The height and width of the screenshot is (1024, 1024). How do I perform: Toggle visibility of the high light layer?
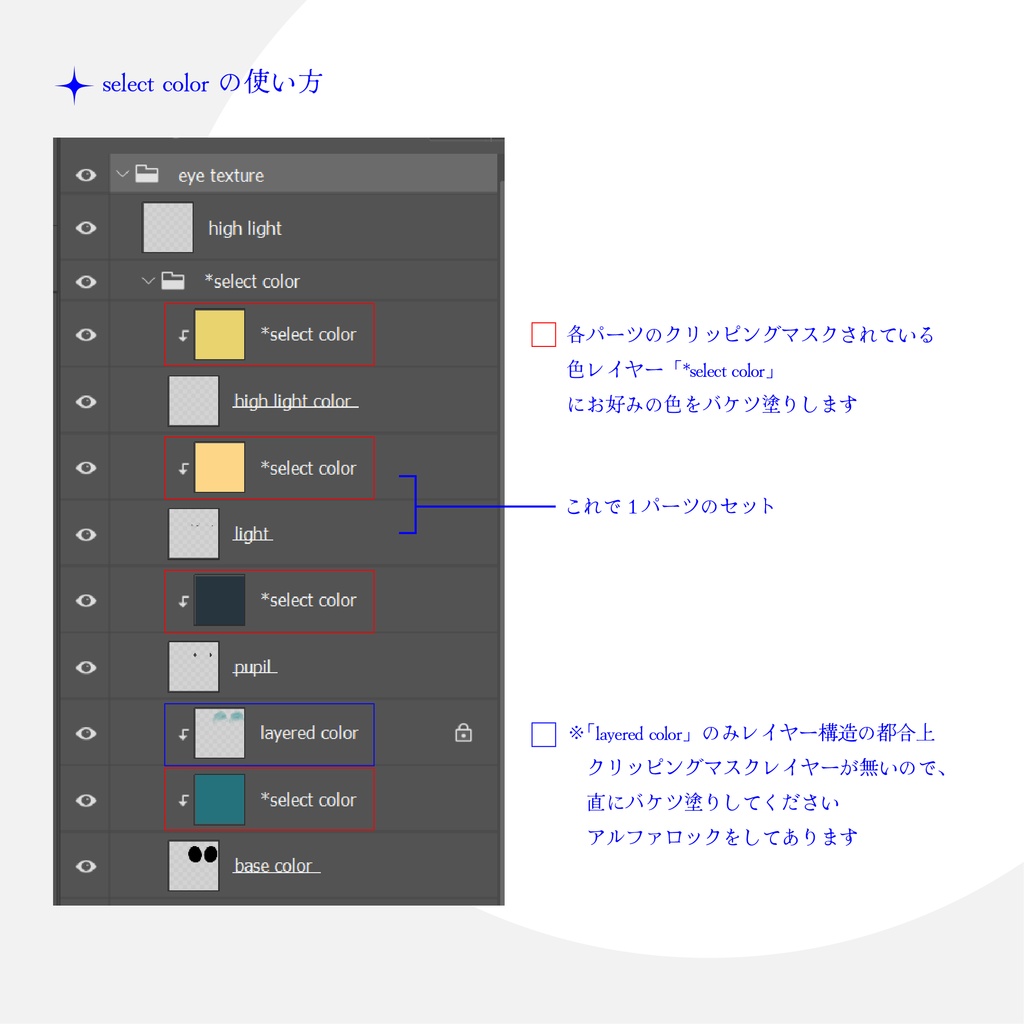pyautogui.click(x=86, y=228)
